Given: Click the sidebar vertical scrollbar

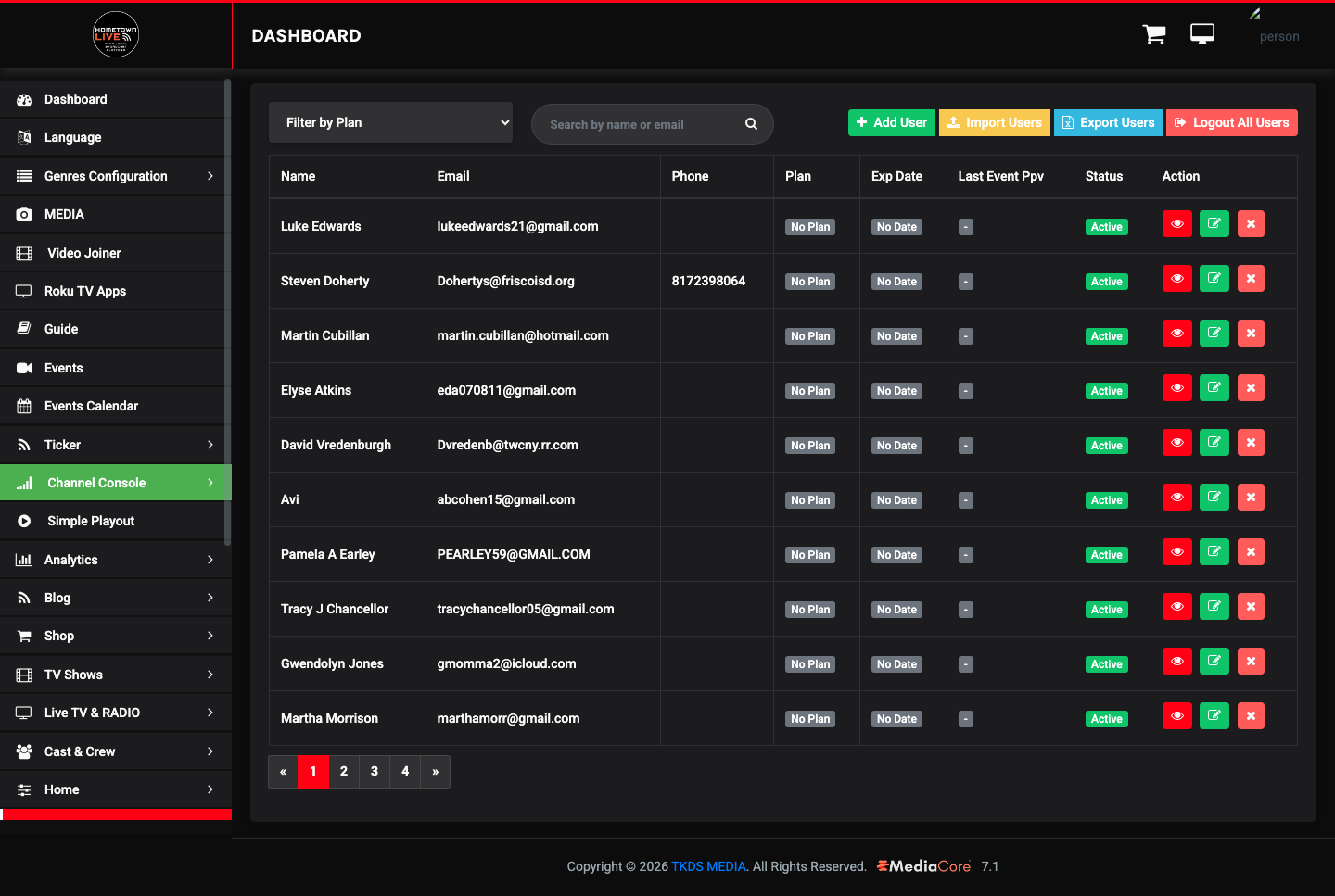Looking at the screenshot, I should pyautogui.click(x=227, y=310).
